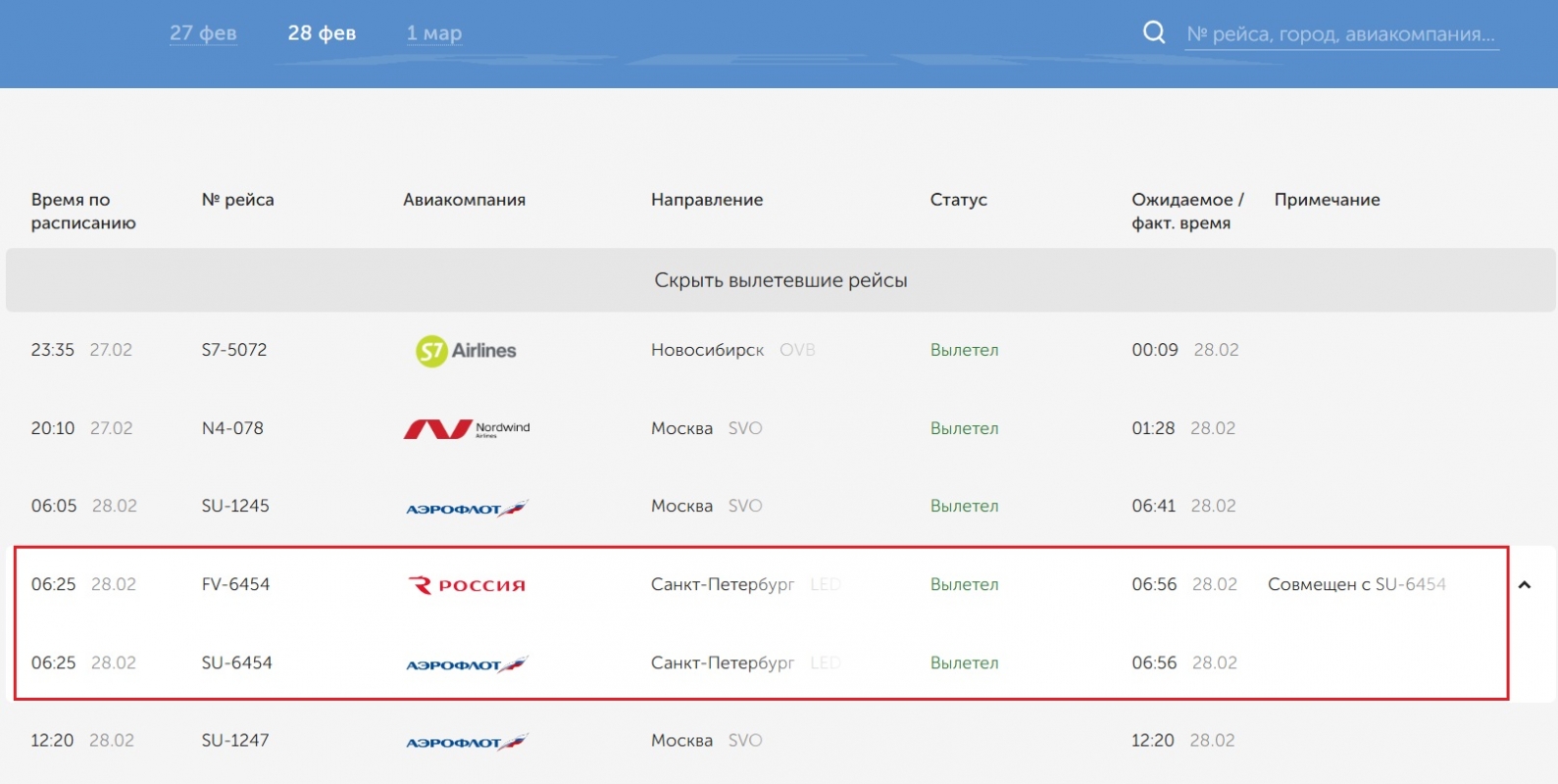1558x784 pixels.
Task: Click flight number FV-6454
Action: pos(235,584)
